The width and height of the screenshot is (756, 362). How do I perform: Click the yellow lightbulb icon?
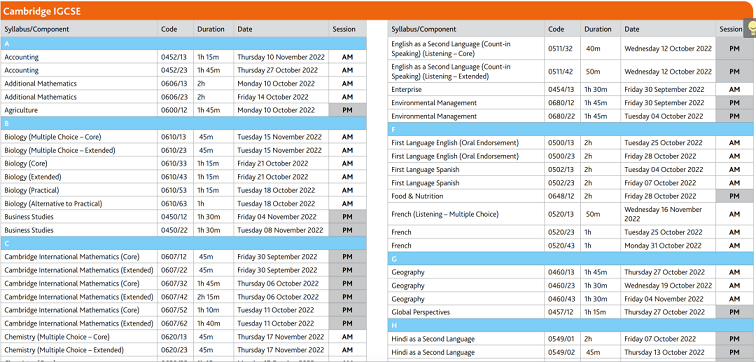tap(751, 28)
